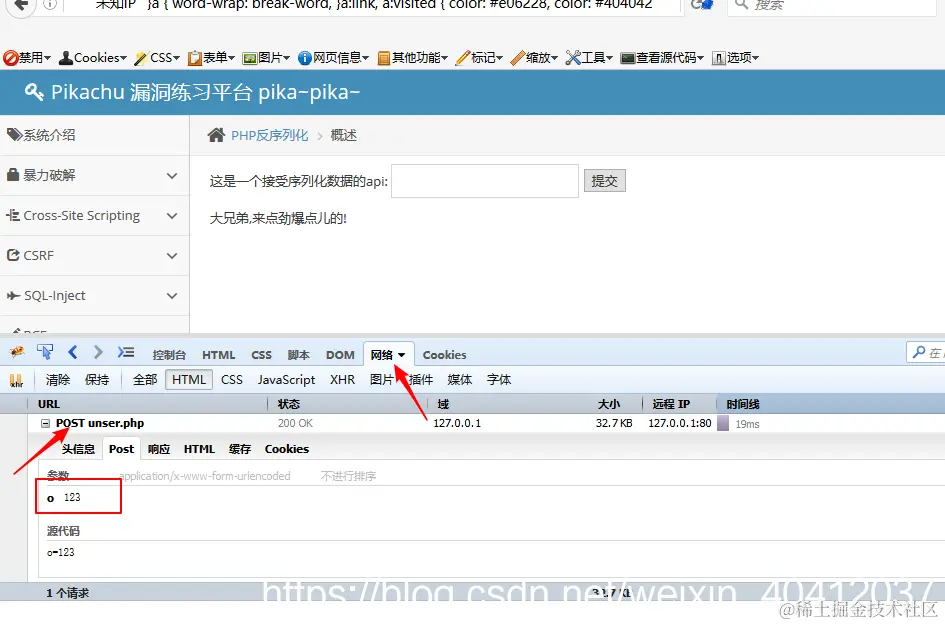Expand the 暴力破解 sidebar section
Image resolution: width=945 pixels, height=626 pixels.
coord(95,175)
